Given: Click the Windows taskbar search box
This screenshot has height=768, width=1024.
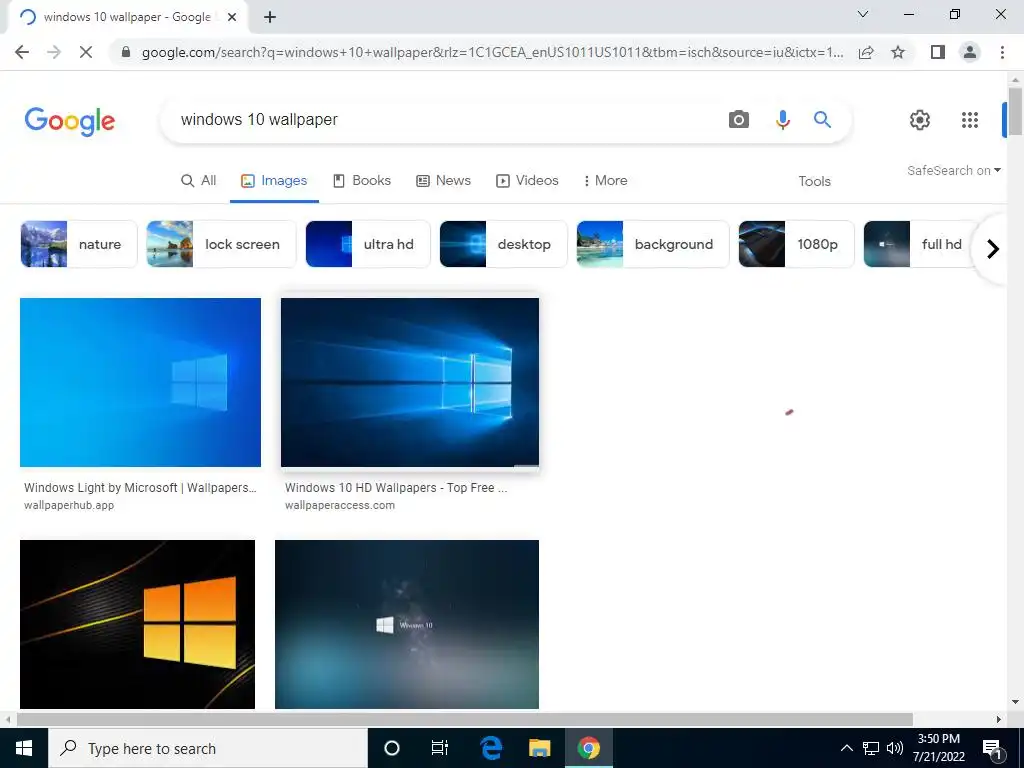Looking at the screenshot, I should click(208, 748).
